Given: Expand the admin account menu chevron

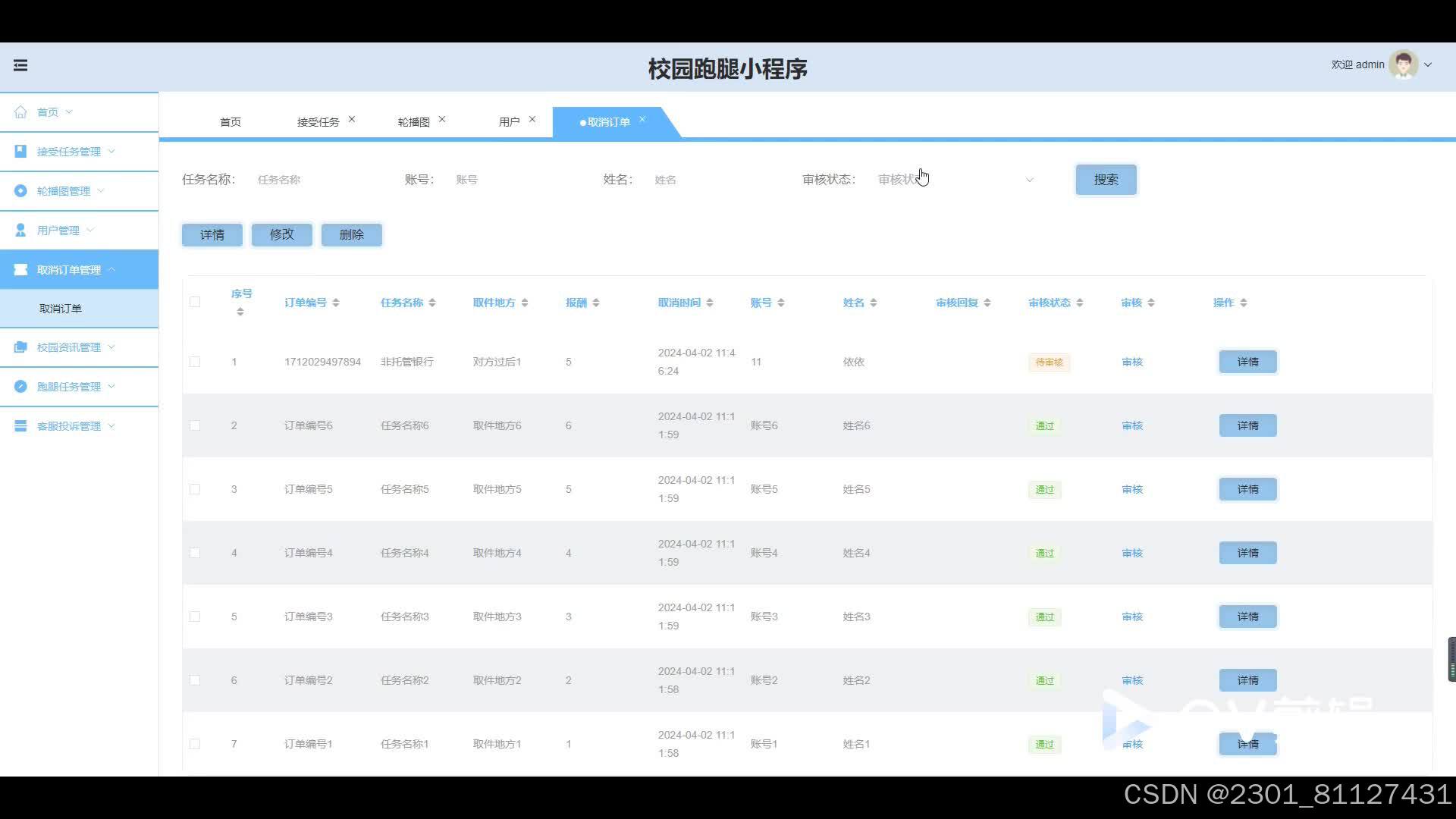Looking at the screenshot, I should point(1428,65).
